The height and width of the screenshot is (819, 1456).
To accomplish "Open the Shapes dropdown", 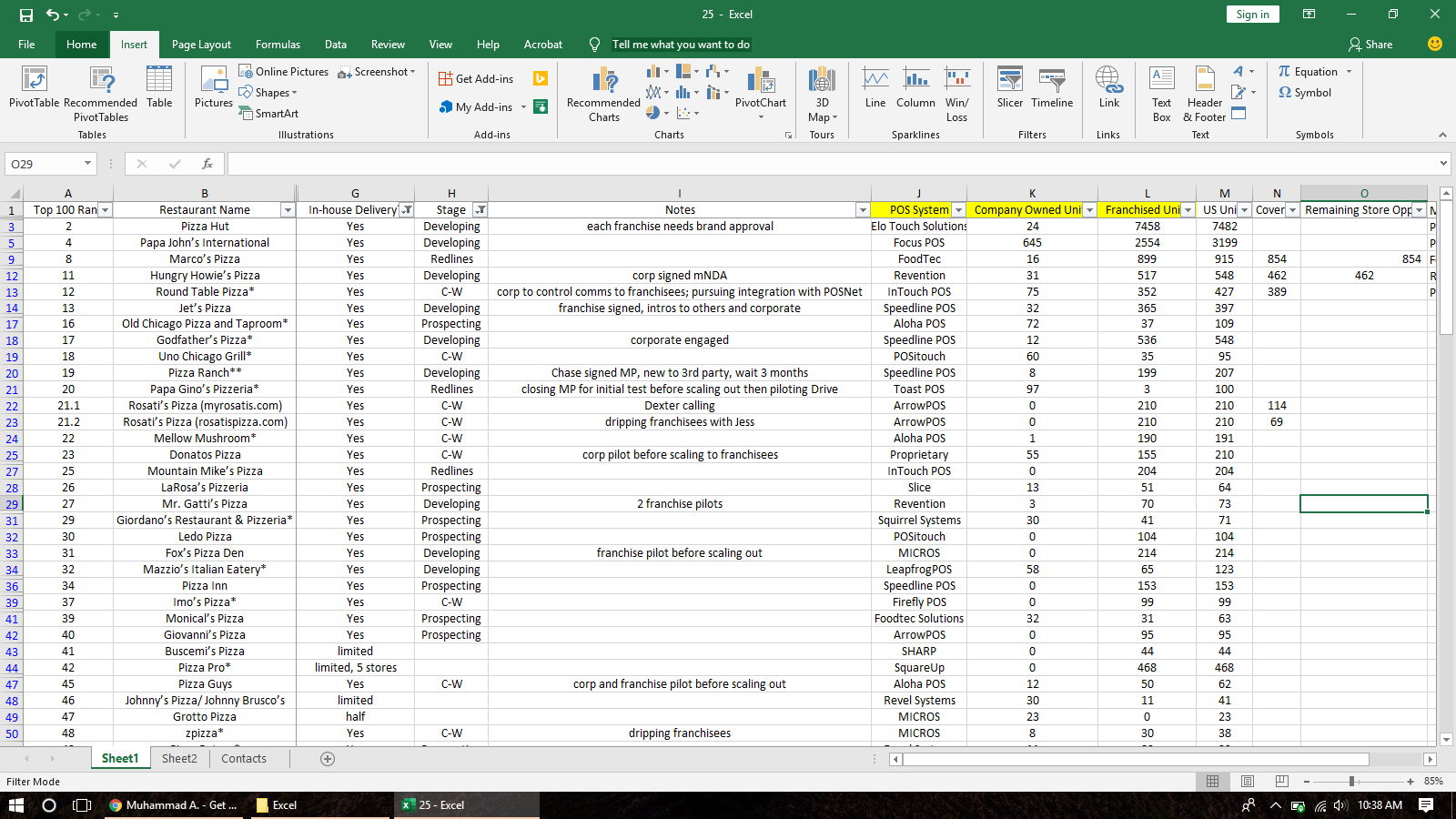I will [x=268, y=92].
